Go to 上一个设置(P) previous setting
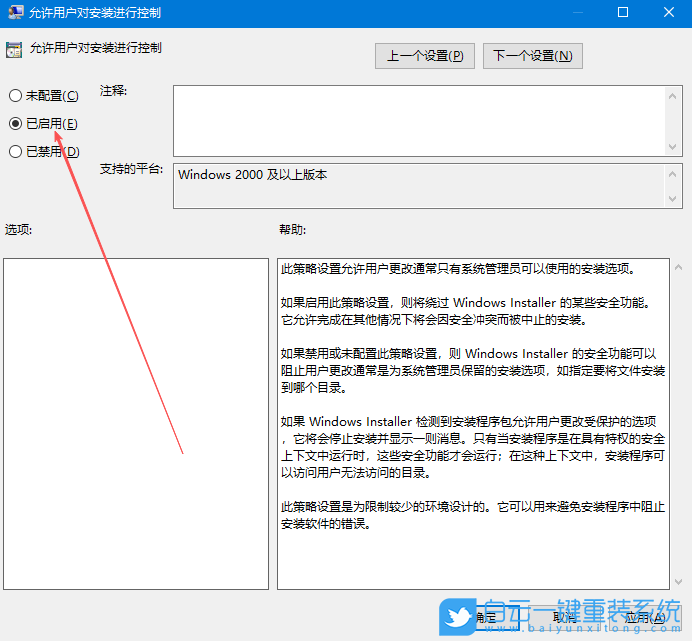This screenshot has height=641, width=692. [x=425, y=56]
